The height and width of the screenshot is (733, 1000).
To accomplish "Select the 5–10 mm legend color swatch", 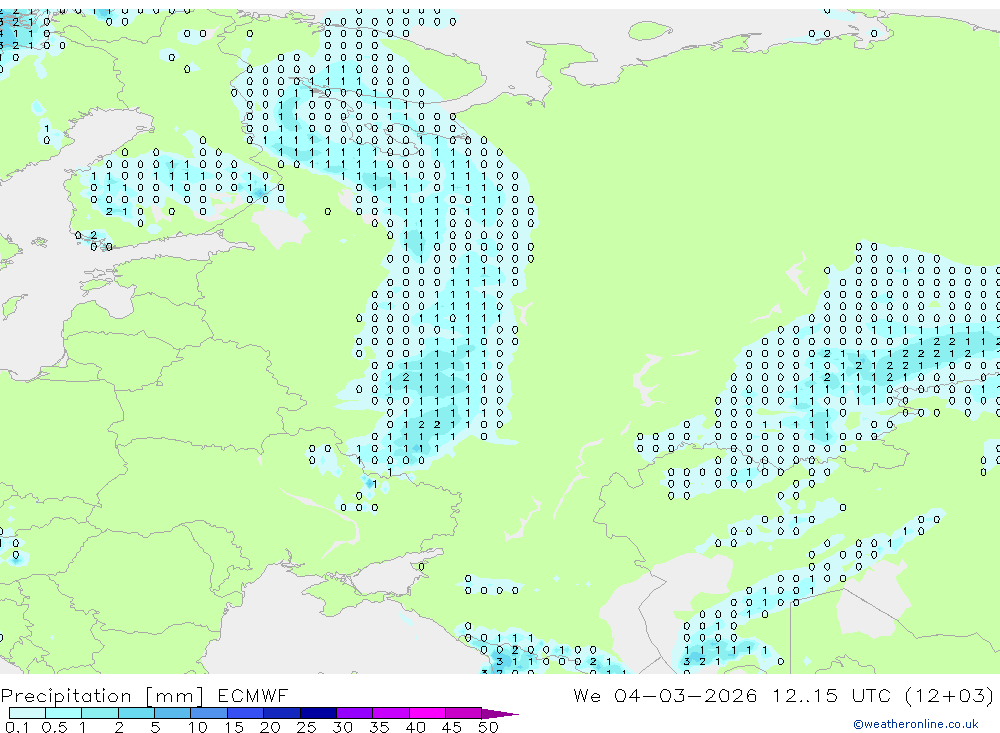I will [173, 713].
